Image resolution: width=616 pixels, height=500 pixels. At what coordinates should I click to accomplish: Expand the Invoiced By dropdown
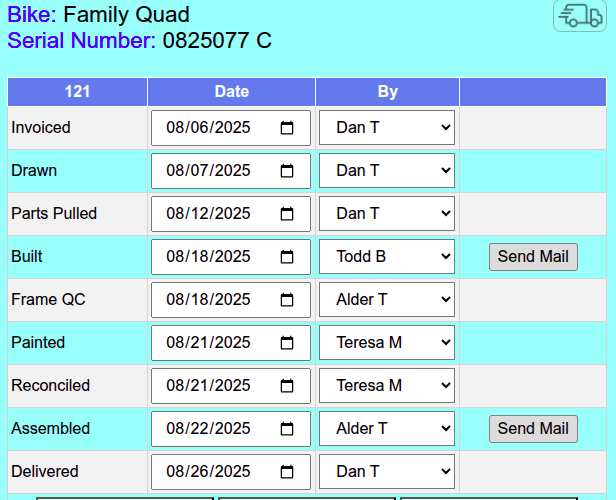click(387, 128)
